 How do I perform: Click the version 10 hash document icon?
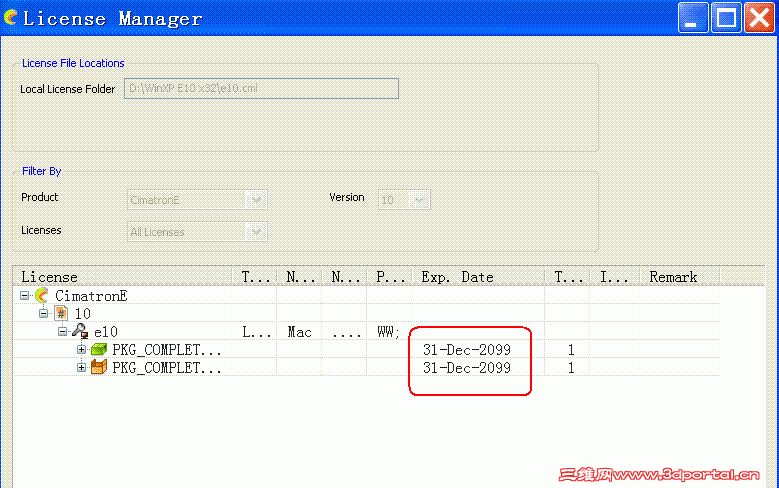pos(61,314)
